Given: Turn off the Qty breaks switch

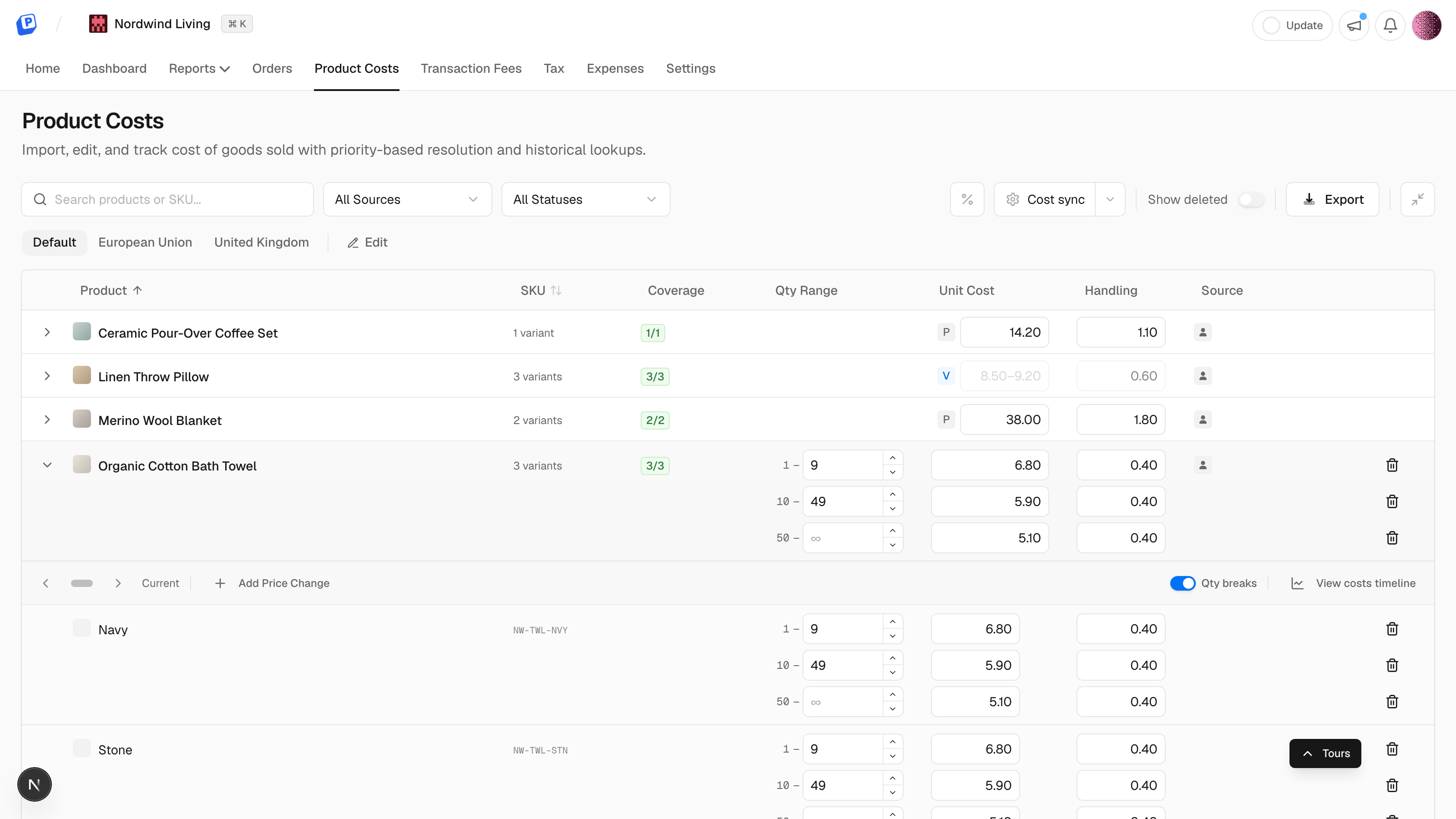Looking at the screenshot, I should 1183,583.
